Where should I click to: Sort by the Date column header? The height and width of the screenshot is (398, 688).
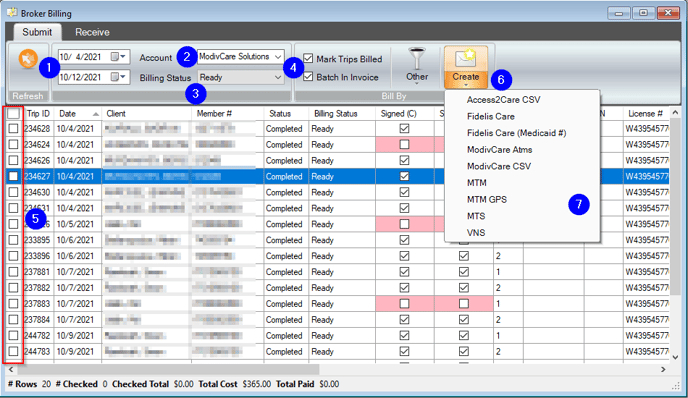tap(79, 114)
